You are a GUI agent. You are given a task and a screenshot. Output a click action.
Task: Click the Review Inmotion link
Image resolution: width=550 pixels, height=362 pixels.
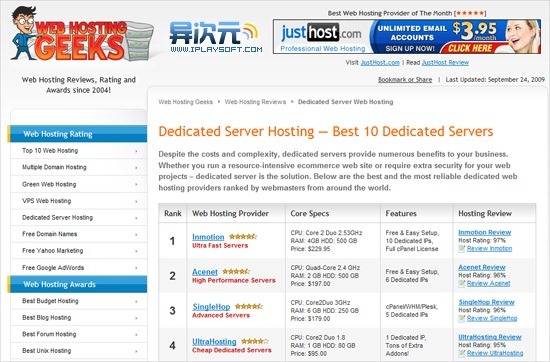pyautogui.click(x=489, y=249)
